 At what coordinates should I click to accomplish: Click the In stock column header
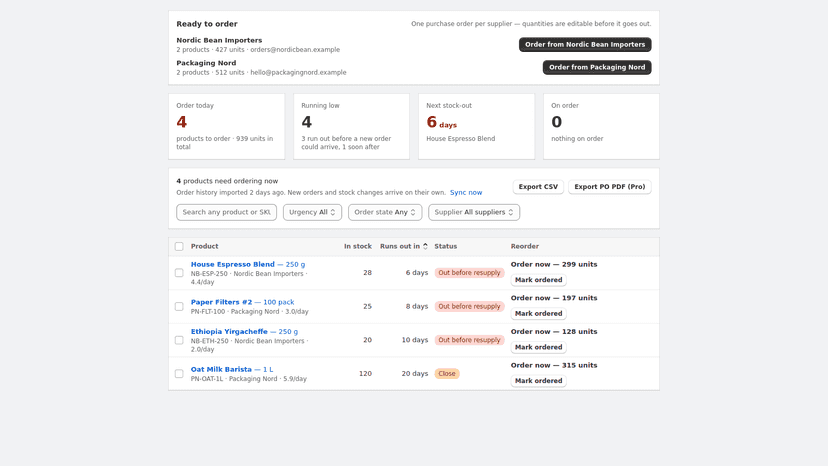(x=357, y=246)
